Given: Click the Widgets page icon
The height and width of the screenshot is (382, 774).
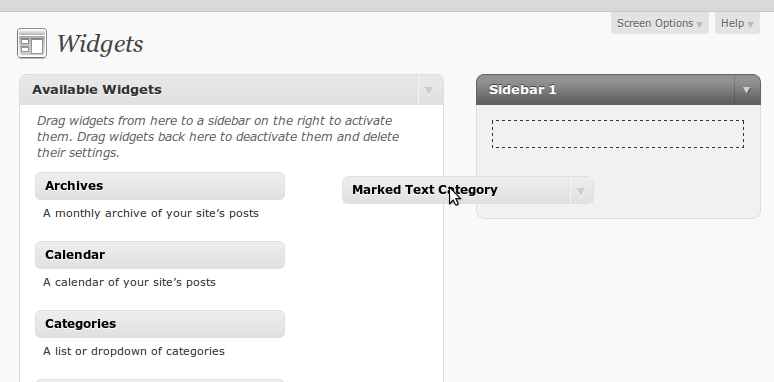Looking at the screenshot, I should click(32, 43).
